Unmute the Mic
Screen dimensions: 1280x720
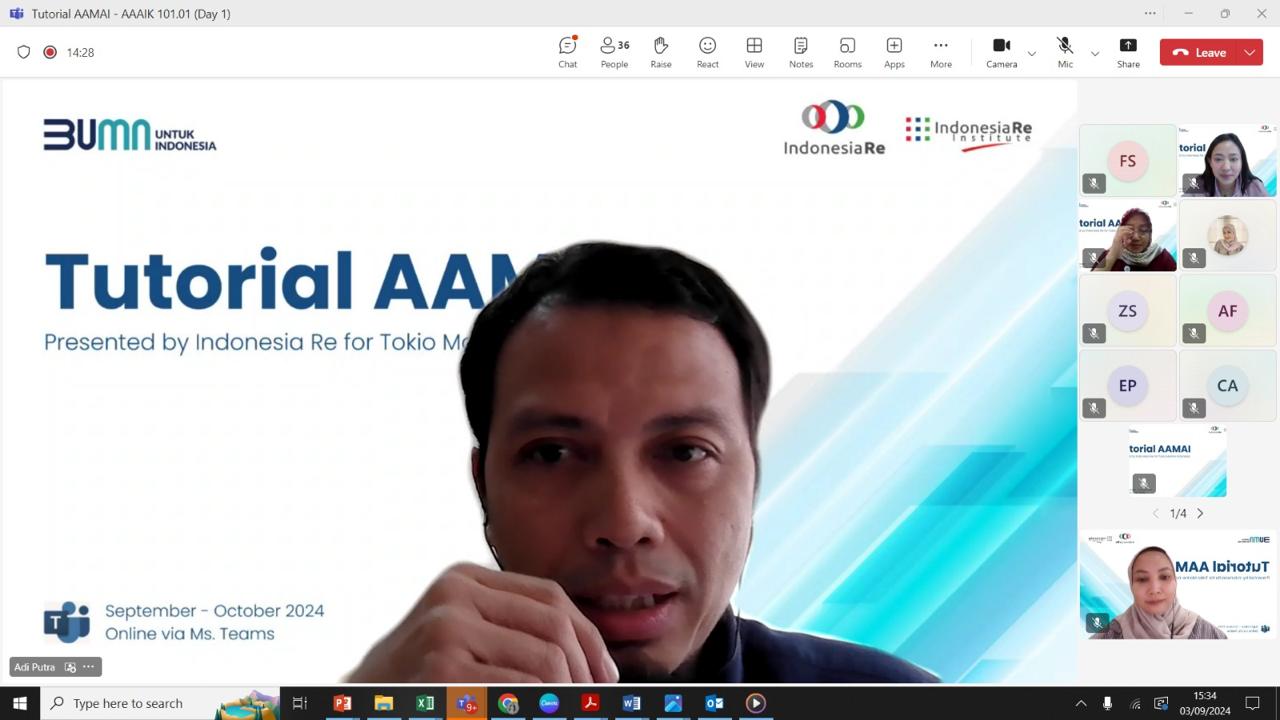tap(1065, 52)
